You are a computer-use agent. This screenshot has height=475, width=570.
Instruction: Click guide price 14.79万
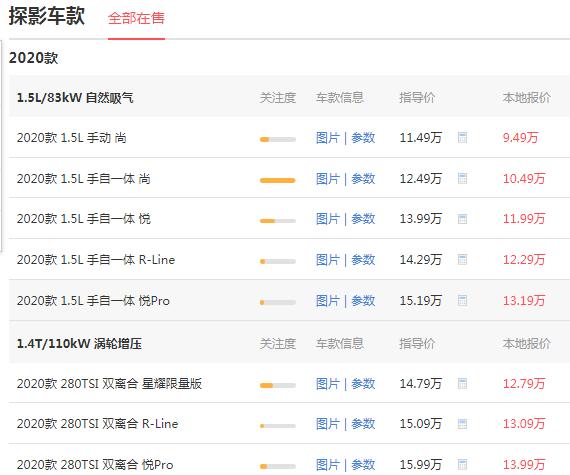(421, 383)
